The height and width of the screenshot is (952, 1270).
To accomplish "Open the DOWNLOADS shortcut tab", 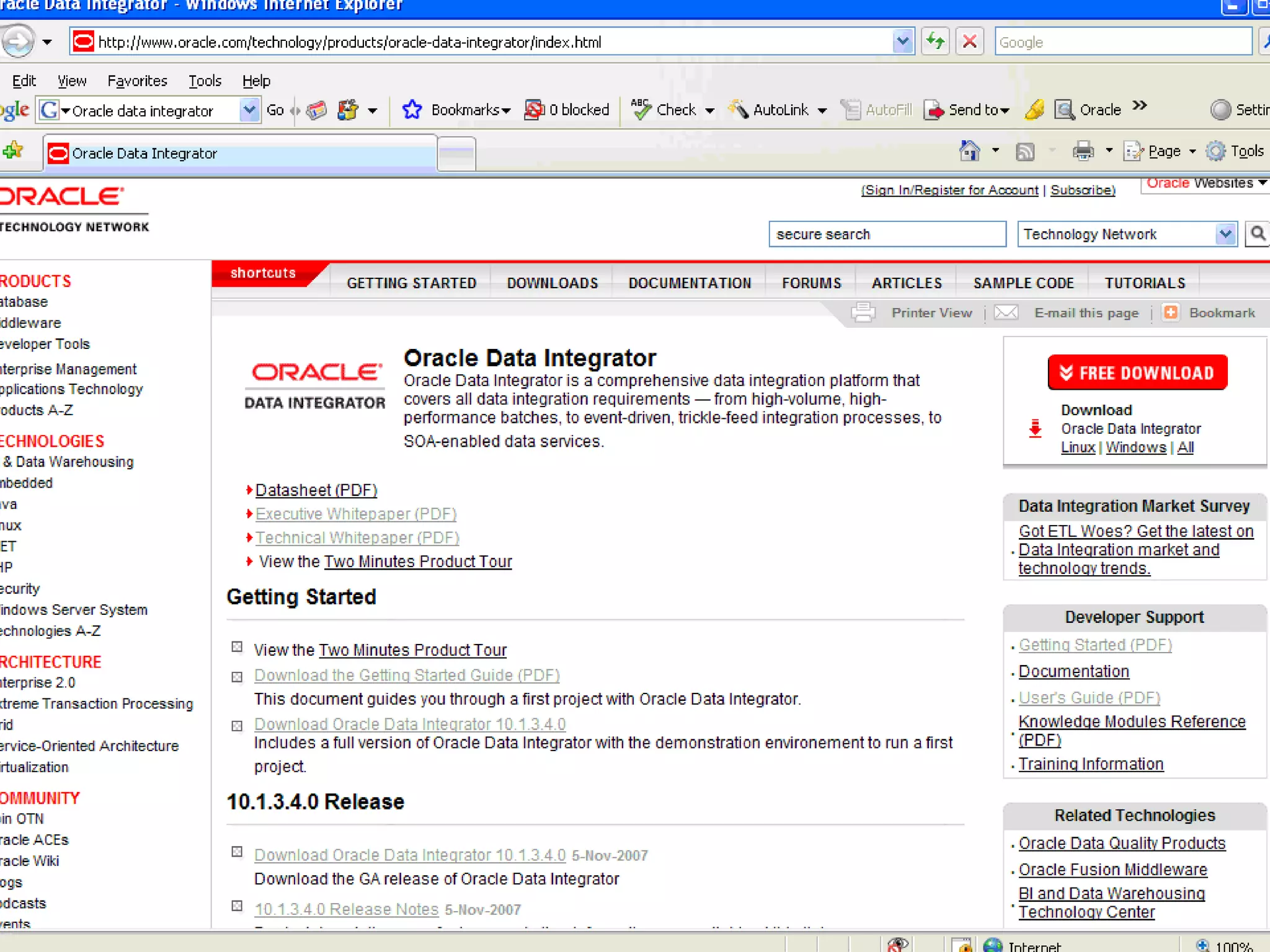I will point(552,283).
